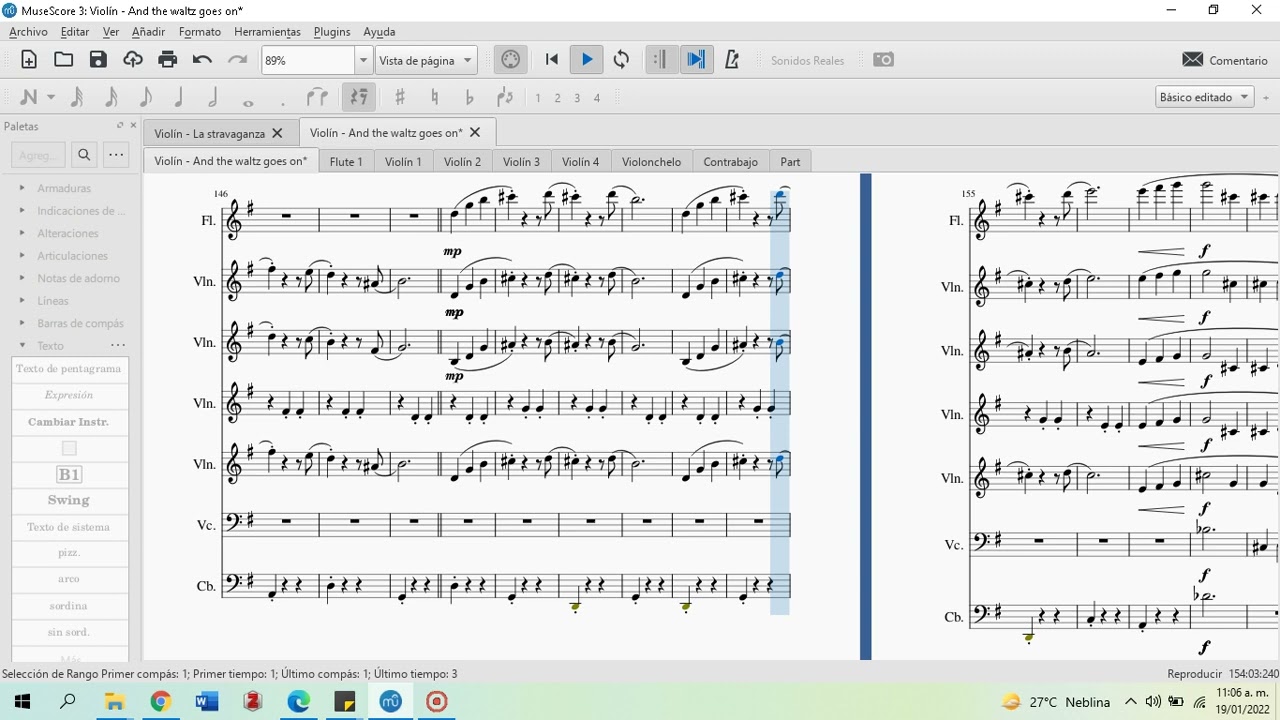The width and height of the screenshot is (1280, 720).
Task: Search palettes with the magnifier icon
Action: pos(84,155)
